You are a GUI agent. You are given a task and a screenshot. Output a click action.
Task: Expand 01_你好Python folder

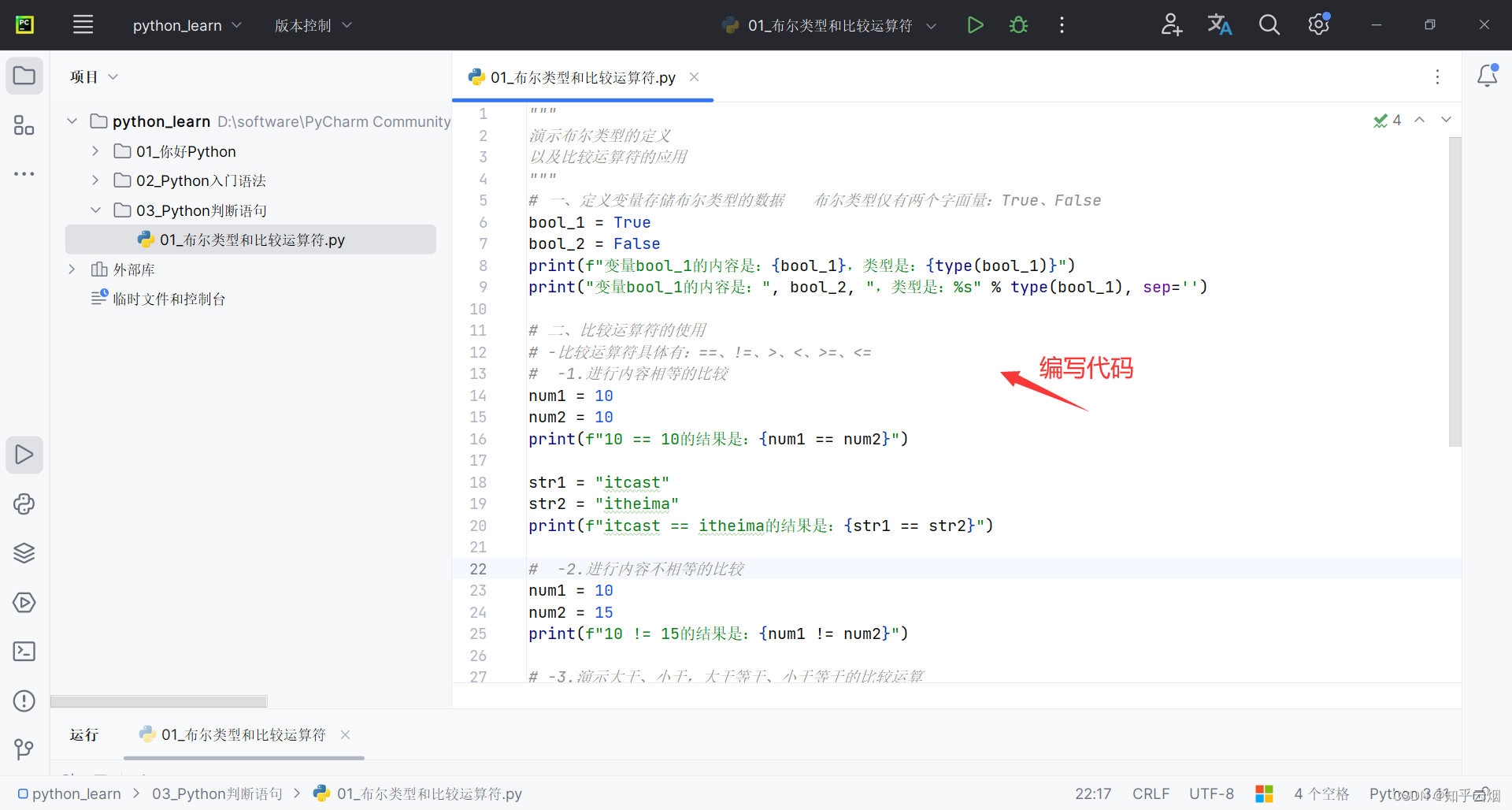pyautogui.click(x=95, y=151)
